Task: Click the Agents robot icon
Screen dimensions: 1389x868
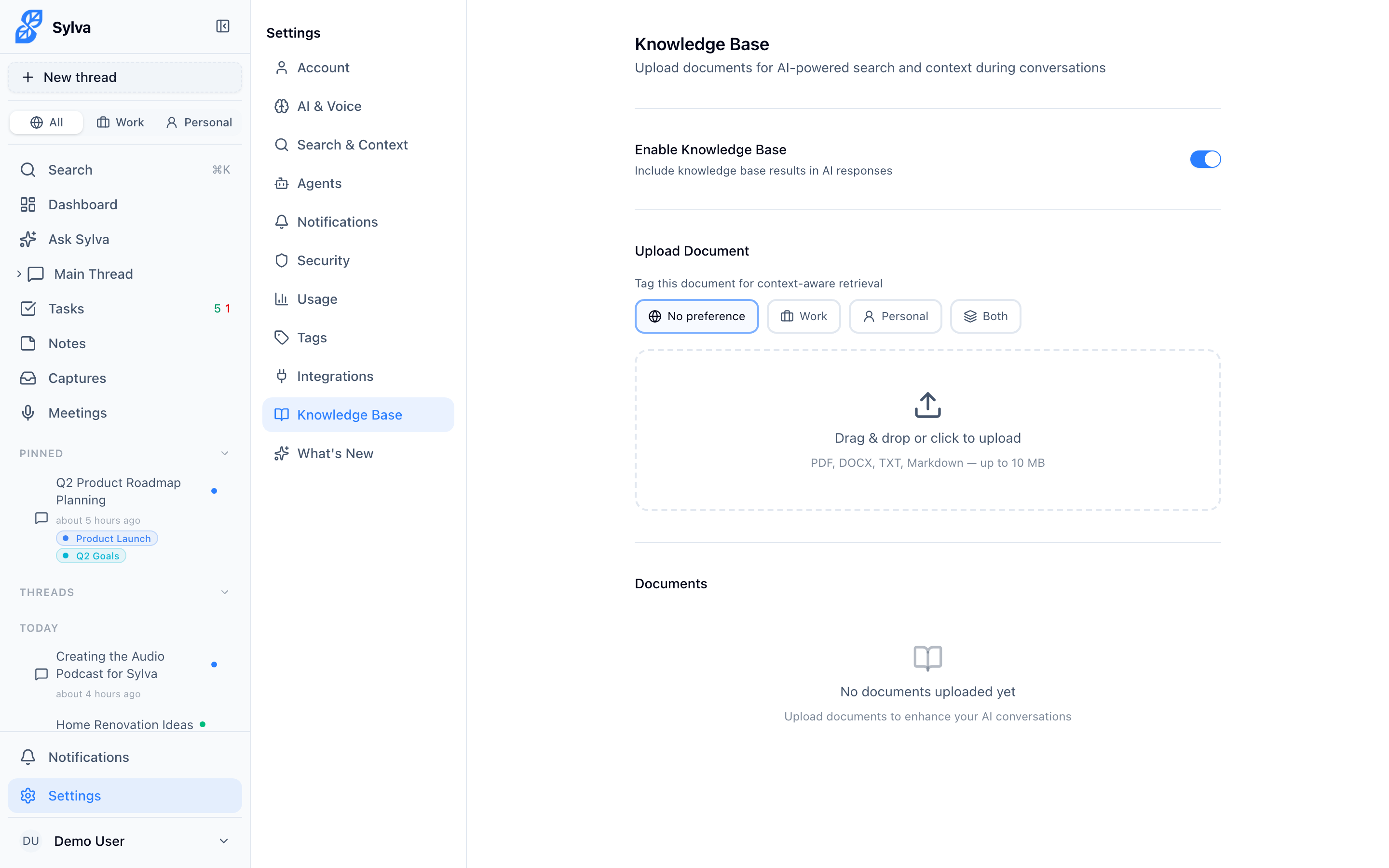Action: click(281, 183)
